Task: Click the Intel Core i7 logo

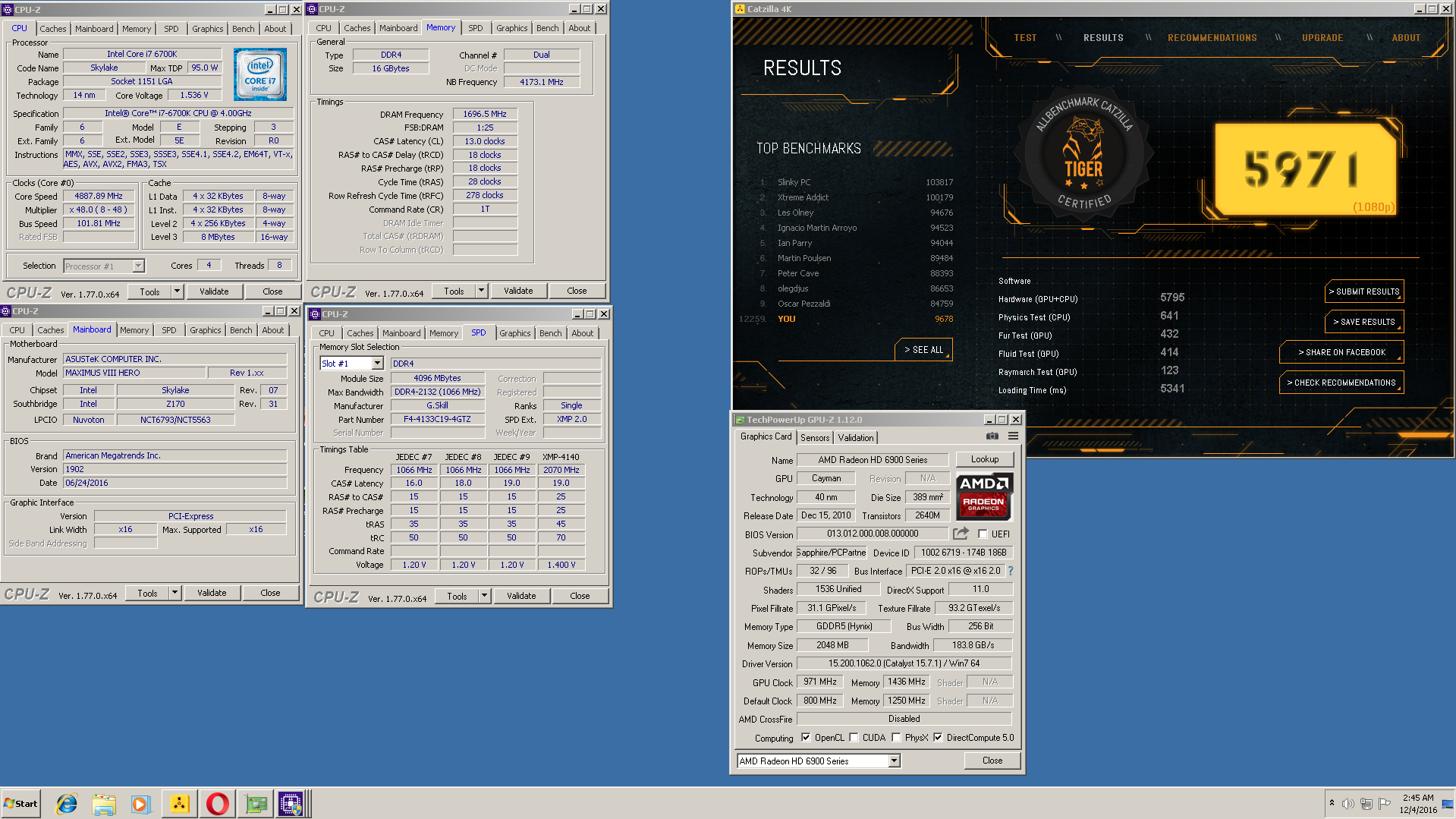Action: tap(260, 74)
